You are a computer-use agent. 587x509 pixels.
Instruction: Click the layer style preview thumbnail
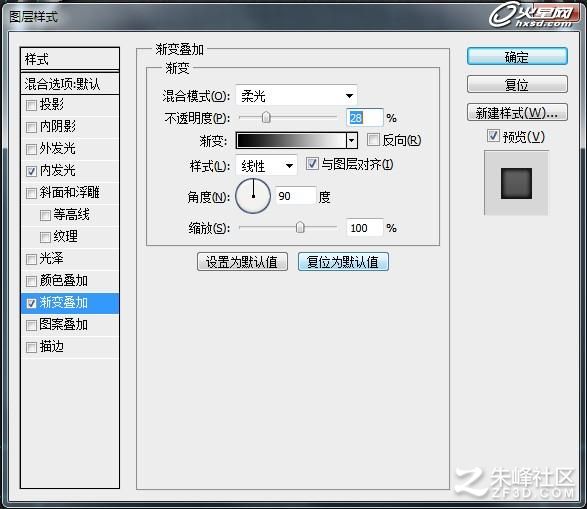tap(516, 183)
